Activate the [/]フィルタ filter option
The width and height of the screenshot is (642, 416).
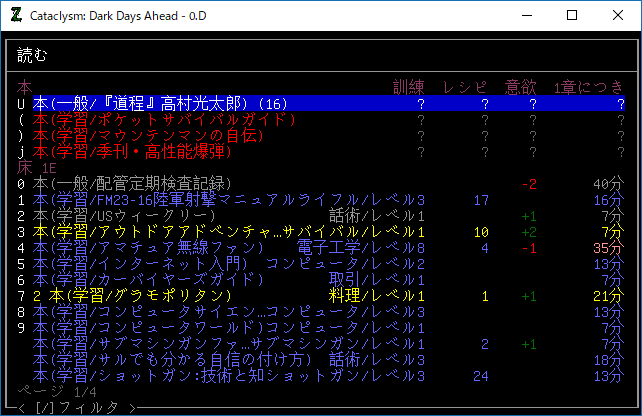point(76,407)
